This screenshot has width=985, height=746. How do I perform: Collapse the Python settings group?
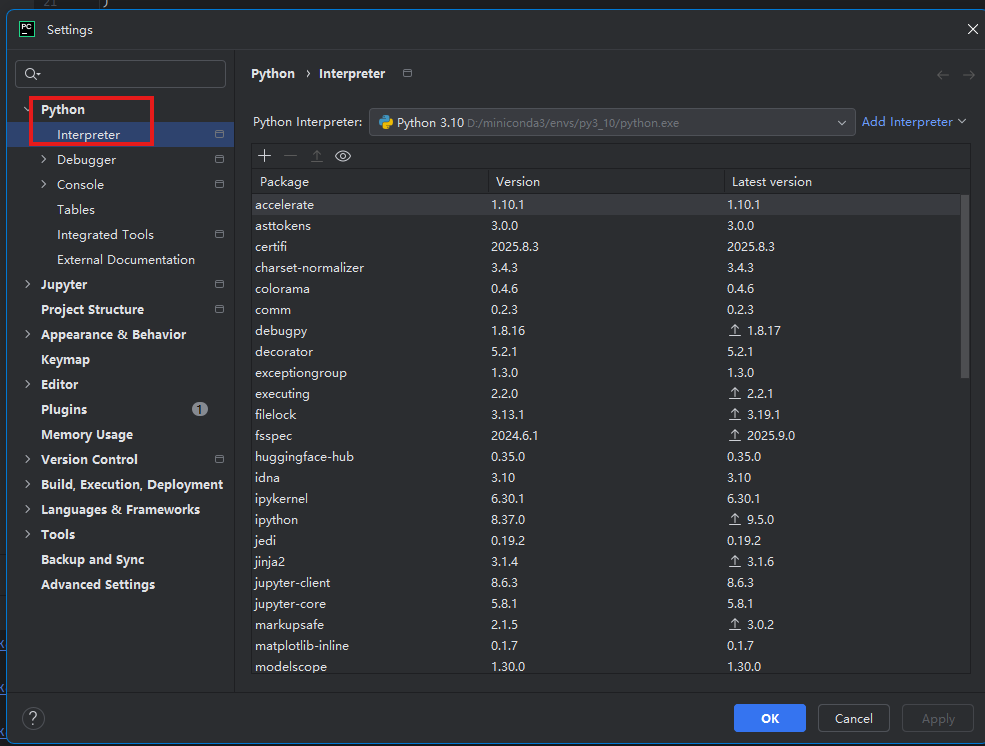click(27, 109)
